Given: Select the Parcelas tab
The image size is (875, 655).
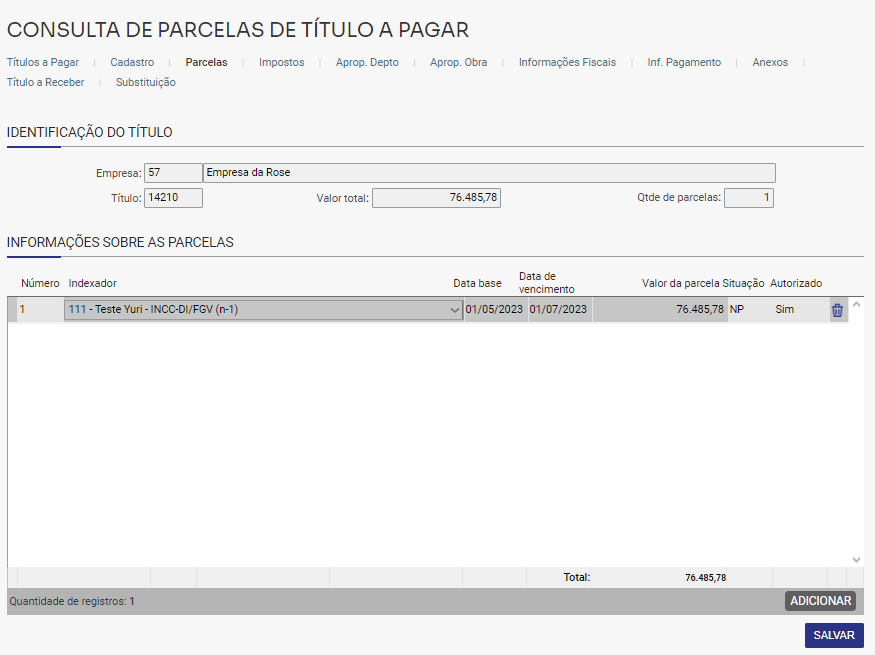Looking at the screenshot, I should pyautogui.click(x=206, y=62).
